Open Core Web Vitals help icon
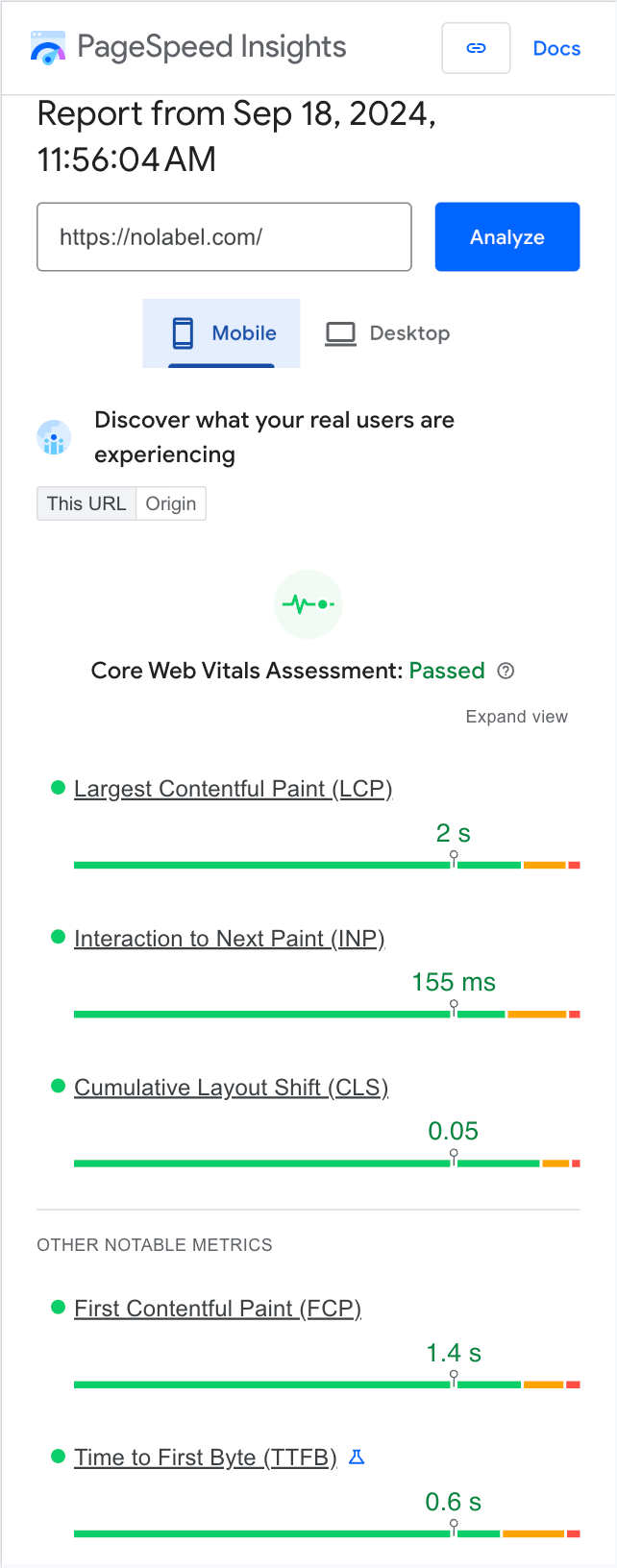The width and height of the screenshot is (617, 1568). tap(506, 671)
